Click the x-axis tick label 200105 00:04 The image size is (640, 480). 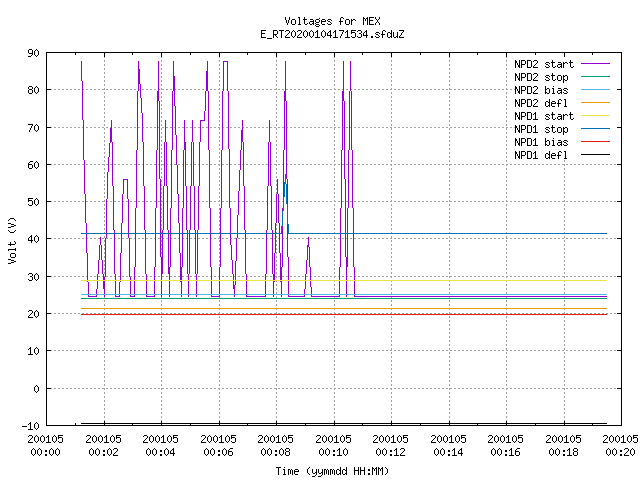(161, 446)
